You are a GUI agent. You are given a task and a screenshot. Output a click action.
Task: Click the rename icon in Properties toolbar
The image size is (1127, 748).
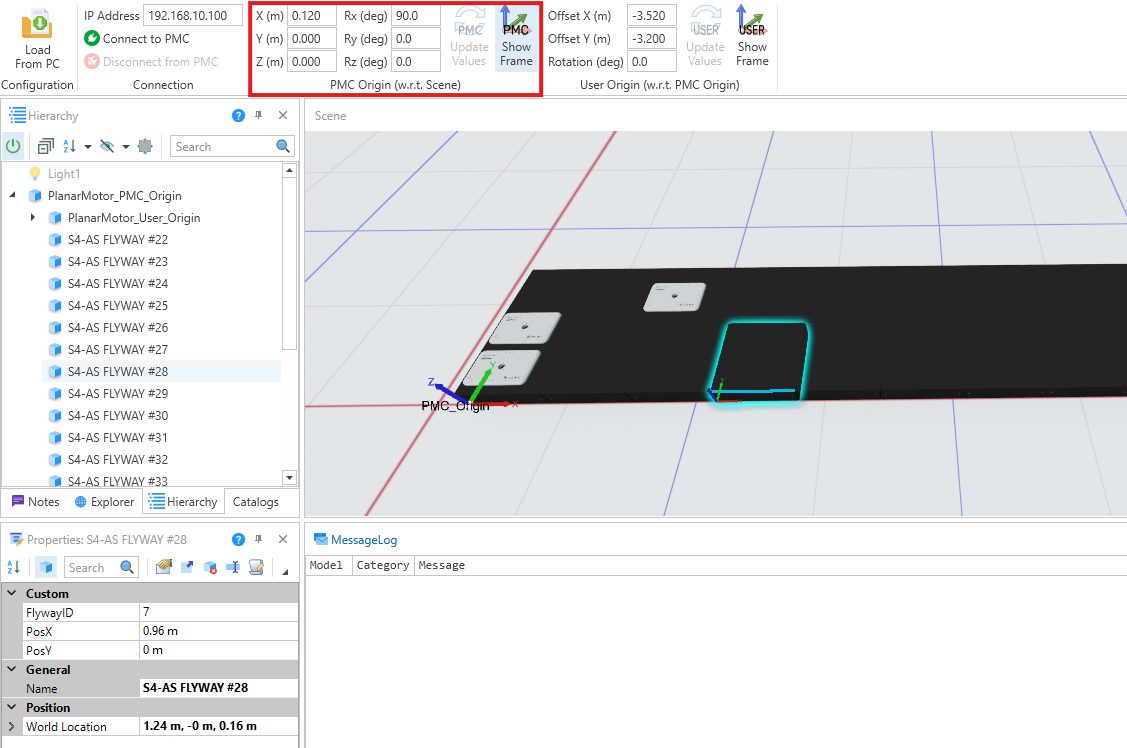click(233, 567)
